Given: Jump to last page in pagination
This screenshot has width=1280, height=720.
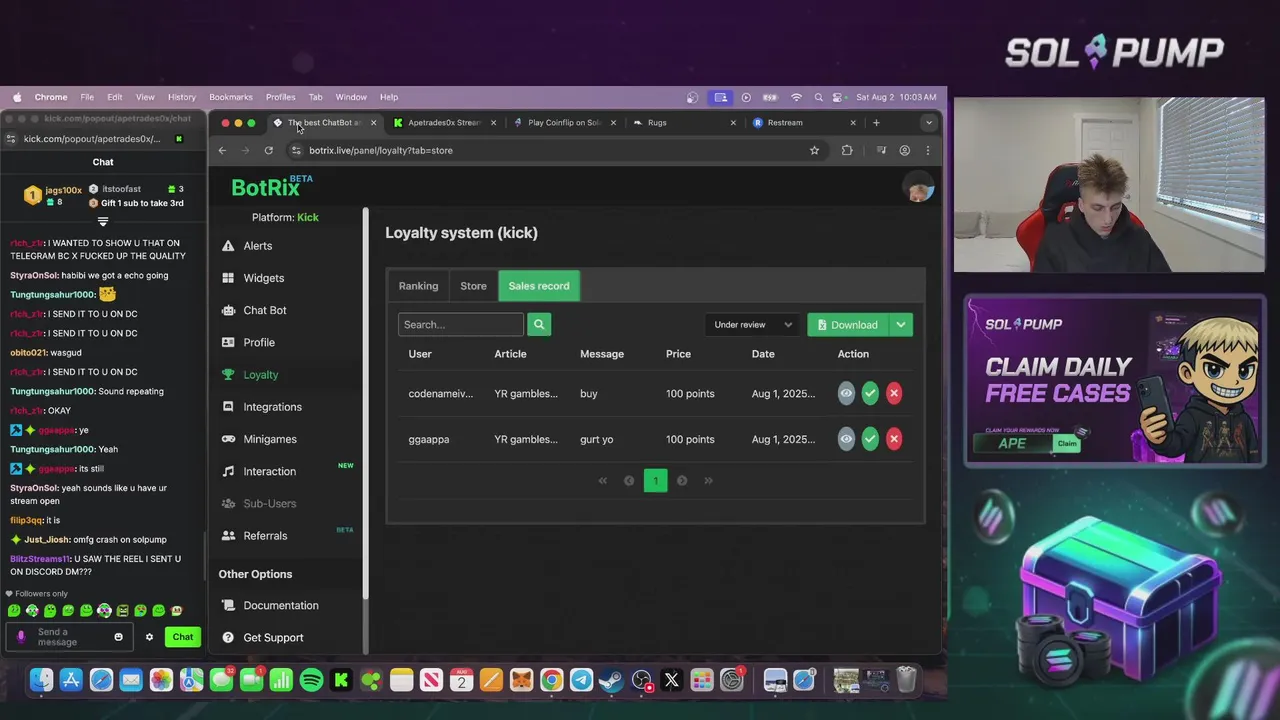Looking at the screenshot, I should point(708,481).
